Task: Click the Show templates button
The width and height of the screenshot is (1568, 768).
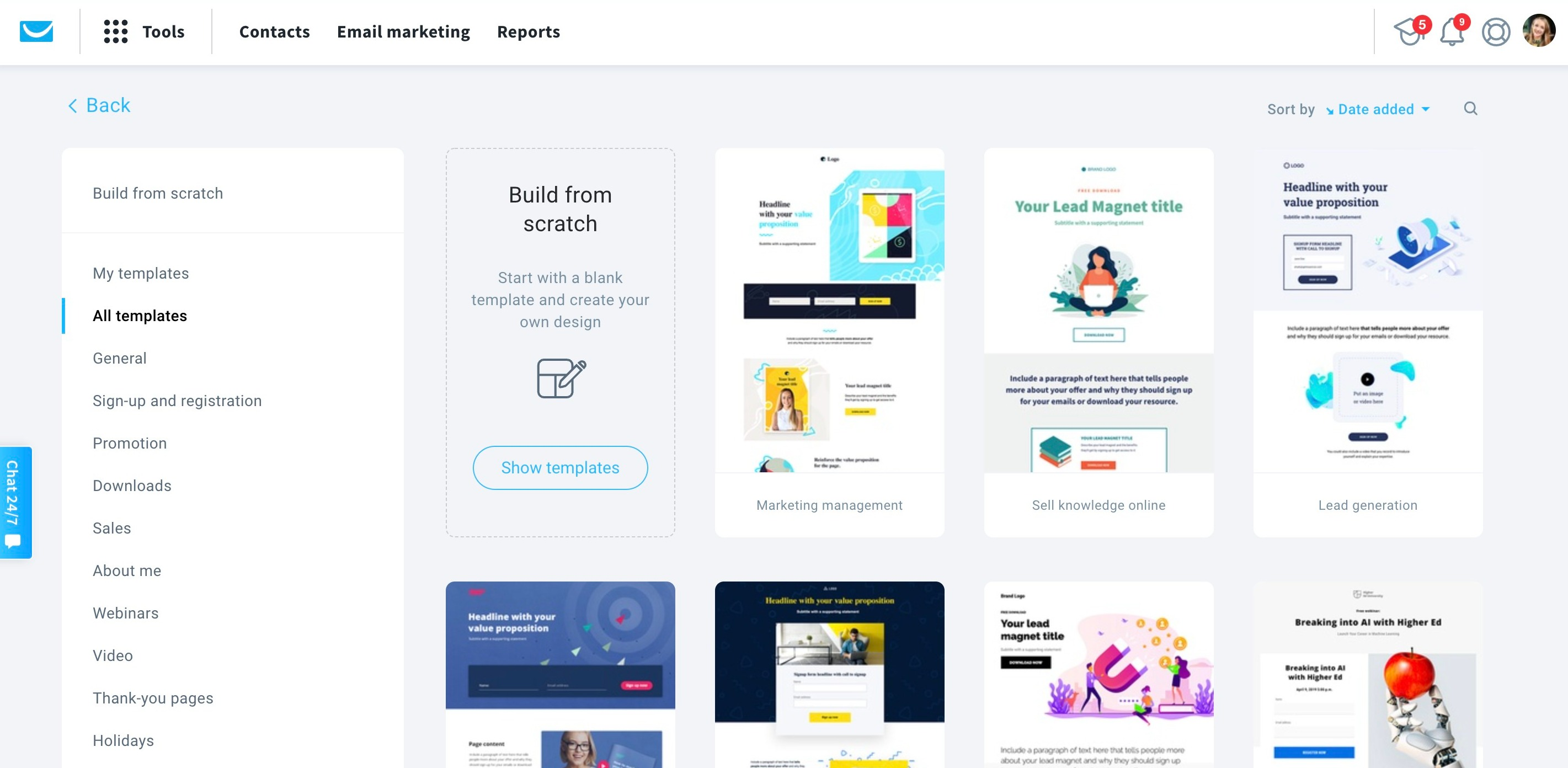Action: click(x=560, y=467)
